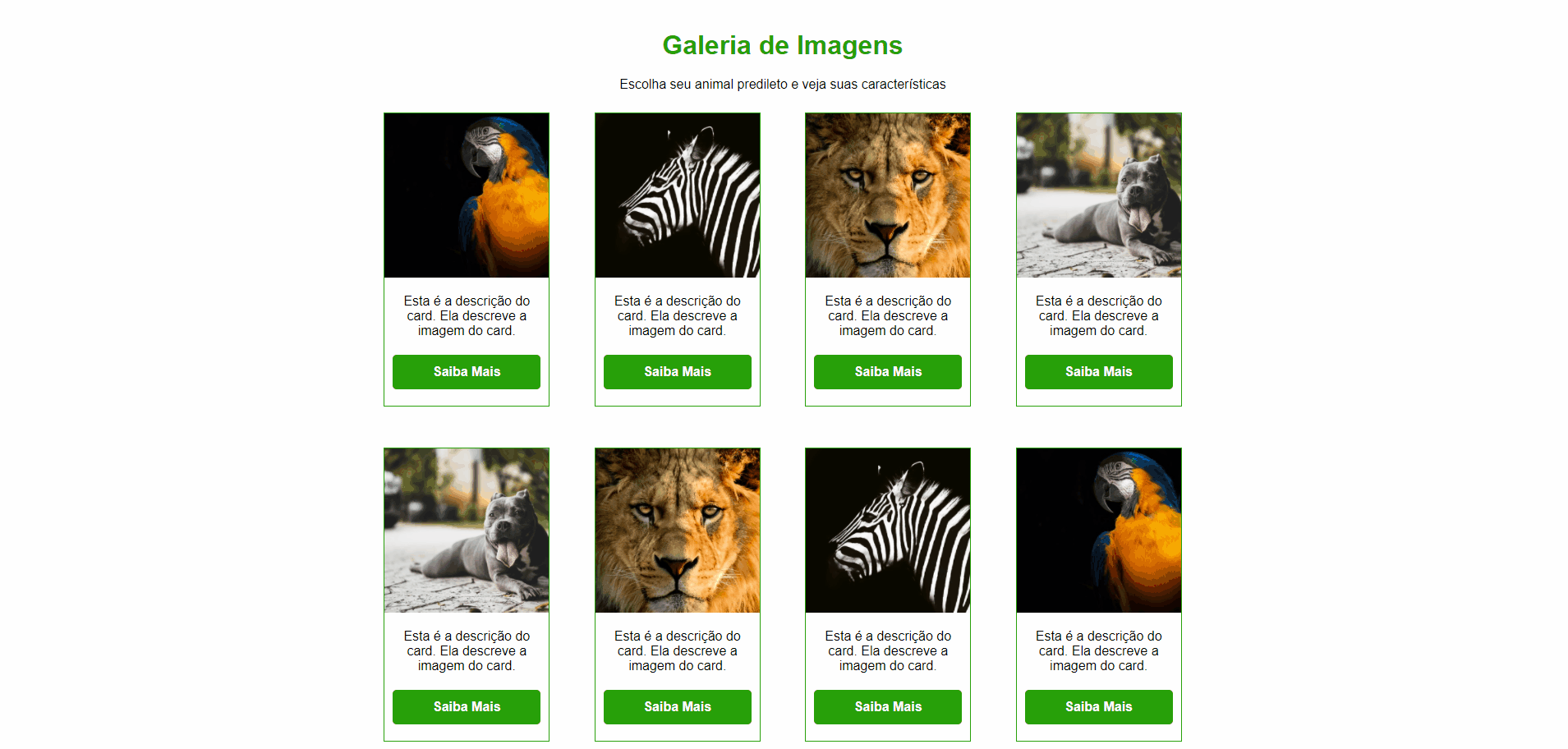Click the parrot image in the bottom row
The image size is (1568, 749).
coord(1099,531)
